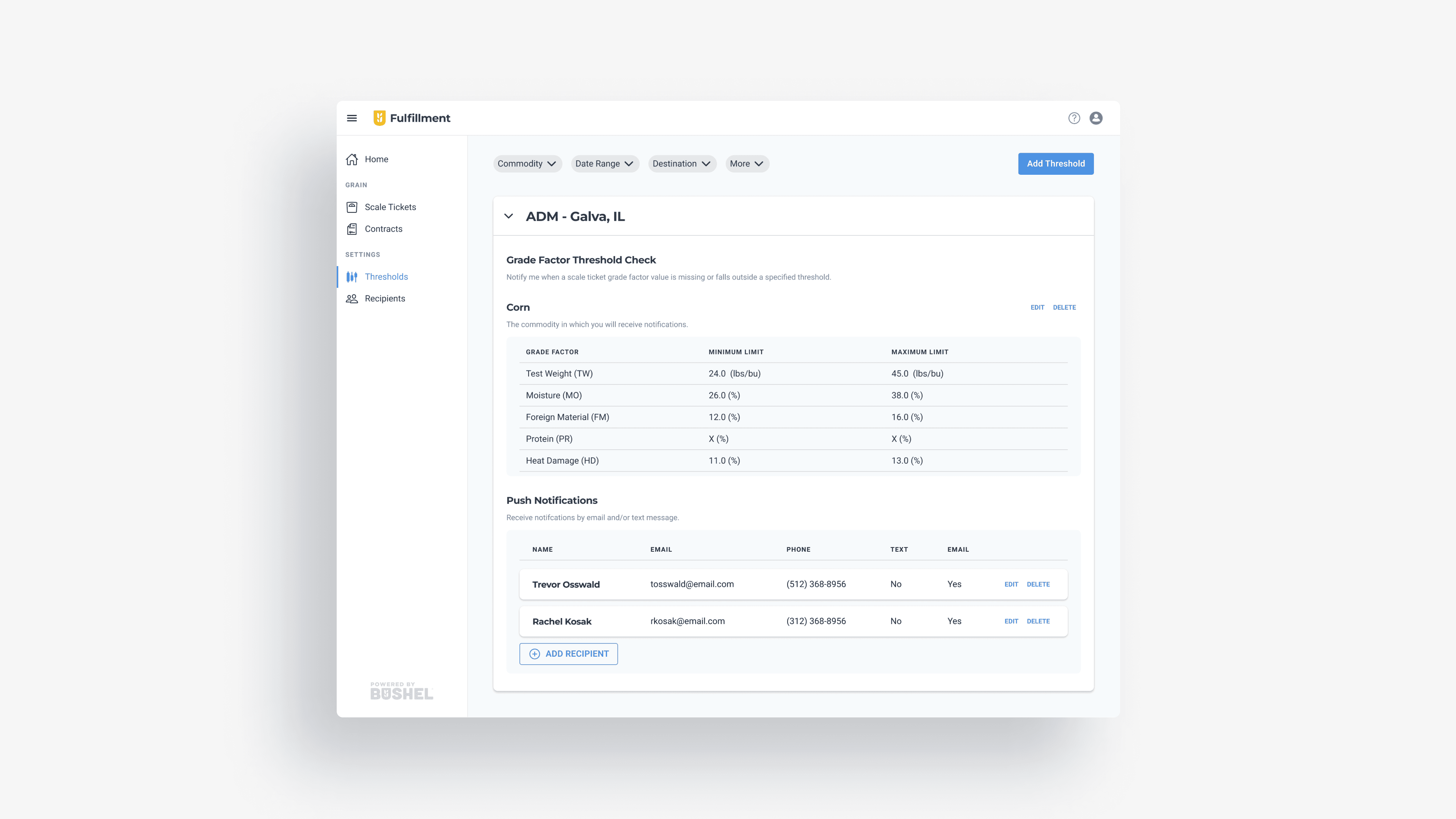The width and height of the screenshot is (1456, 819).
Task: Click Moisture maximum limit 38.0 (%)
Action: (907, 395)
